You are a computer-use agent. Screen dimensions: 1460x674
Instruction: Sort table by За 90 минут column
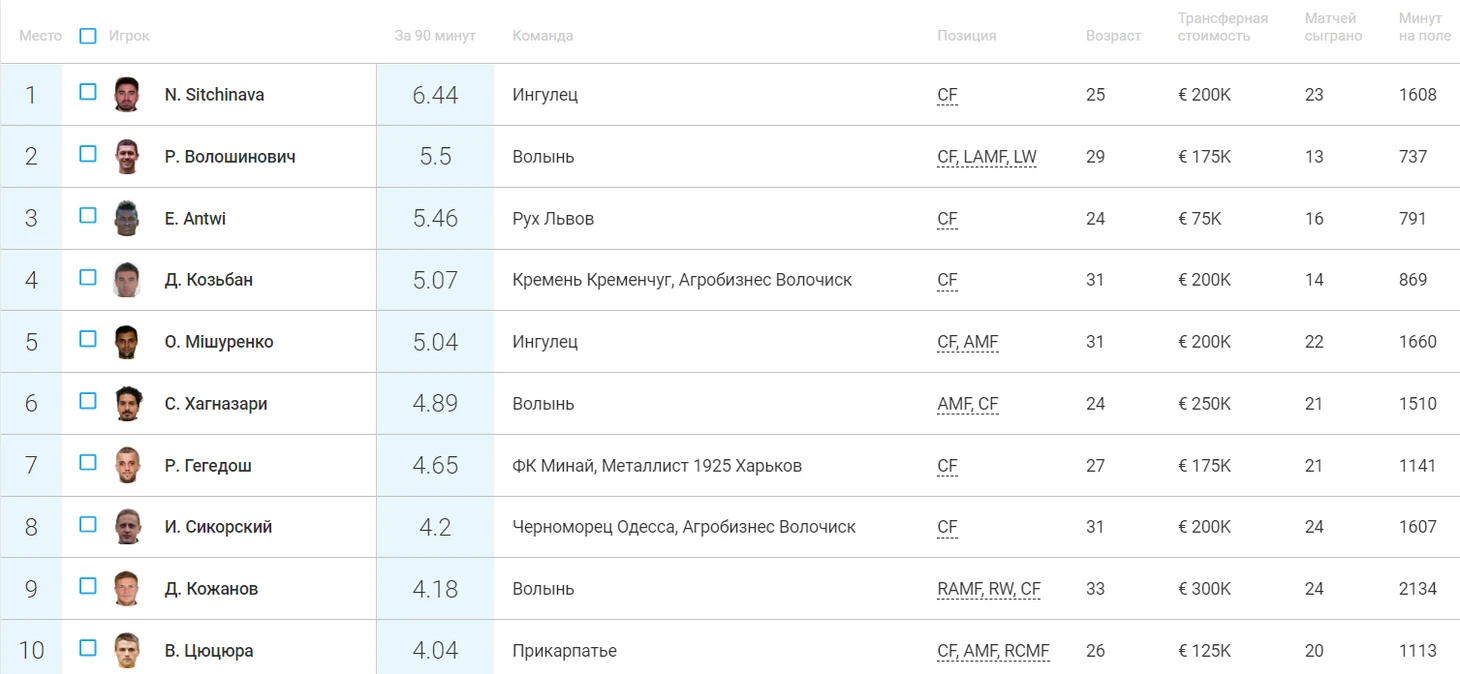pos(435,36)
